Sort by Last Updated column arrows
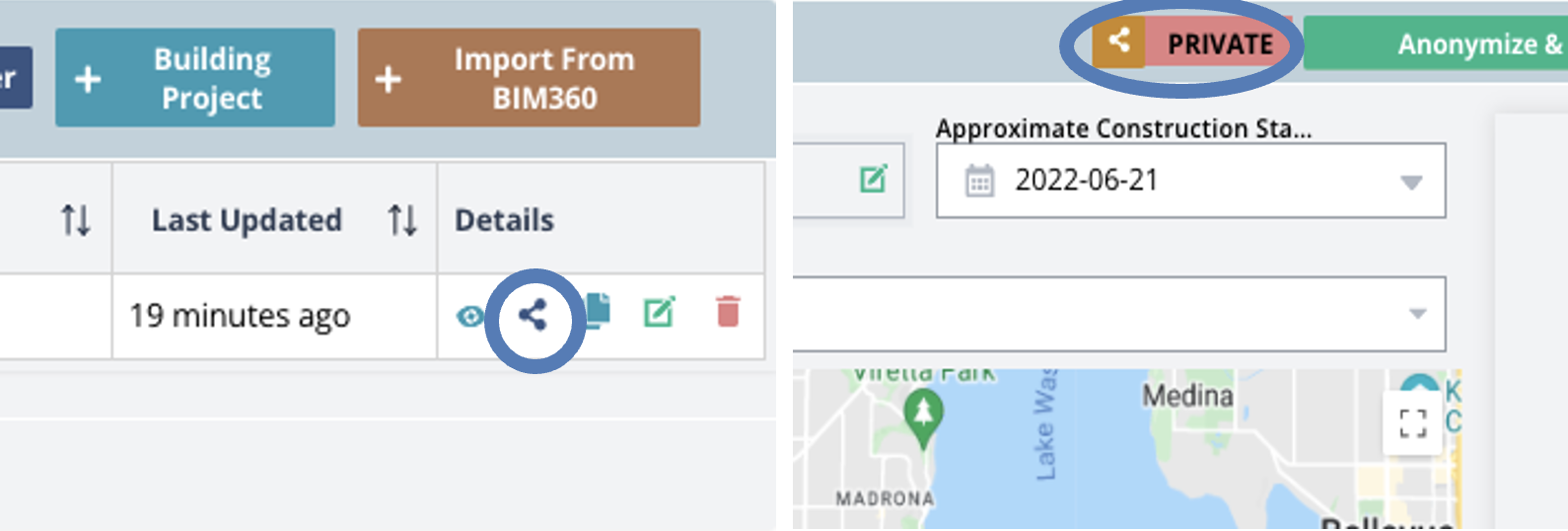This screenshot has width=1568, height=531. [x=401, y=220]
